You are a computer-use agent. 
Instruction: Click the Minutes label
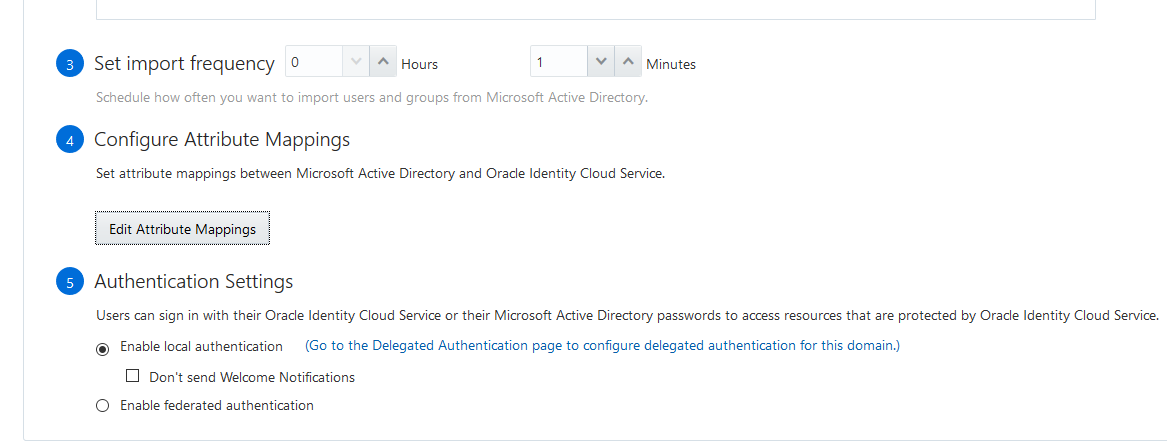tap(670, 64)
